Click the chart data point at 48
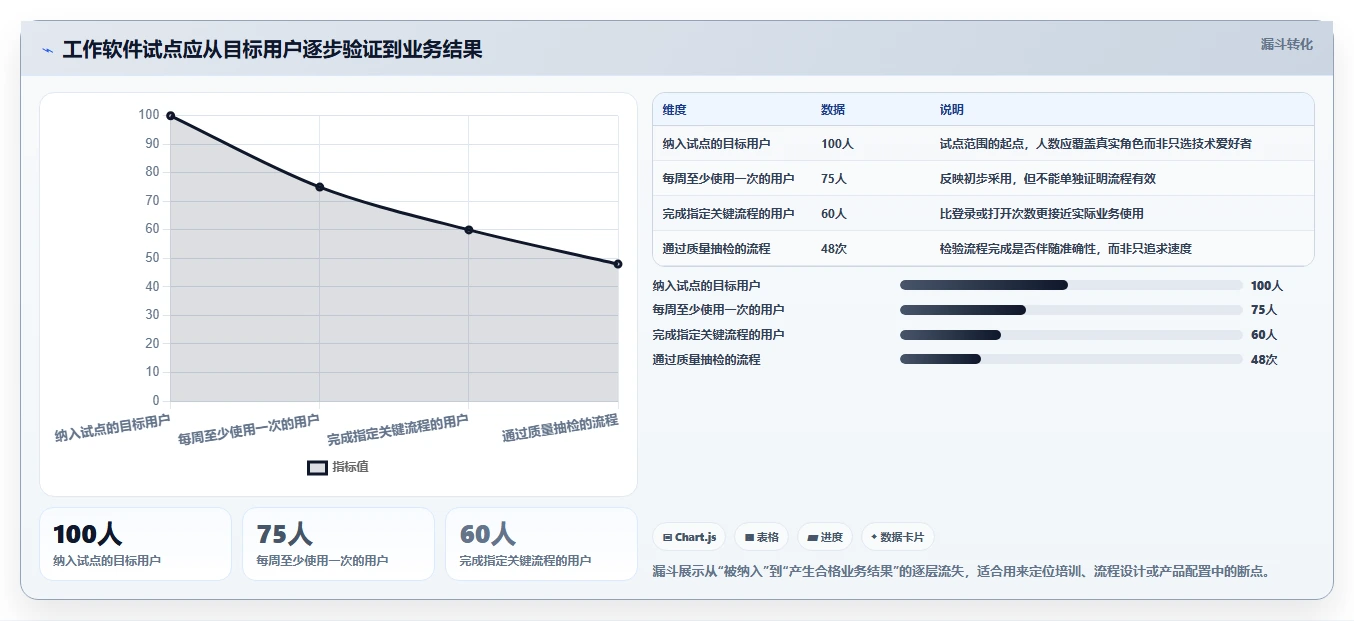The width and height of the screenshot is (1354, 621). tap(618, 264)
